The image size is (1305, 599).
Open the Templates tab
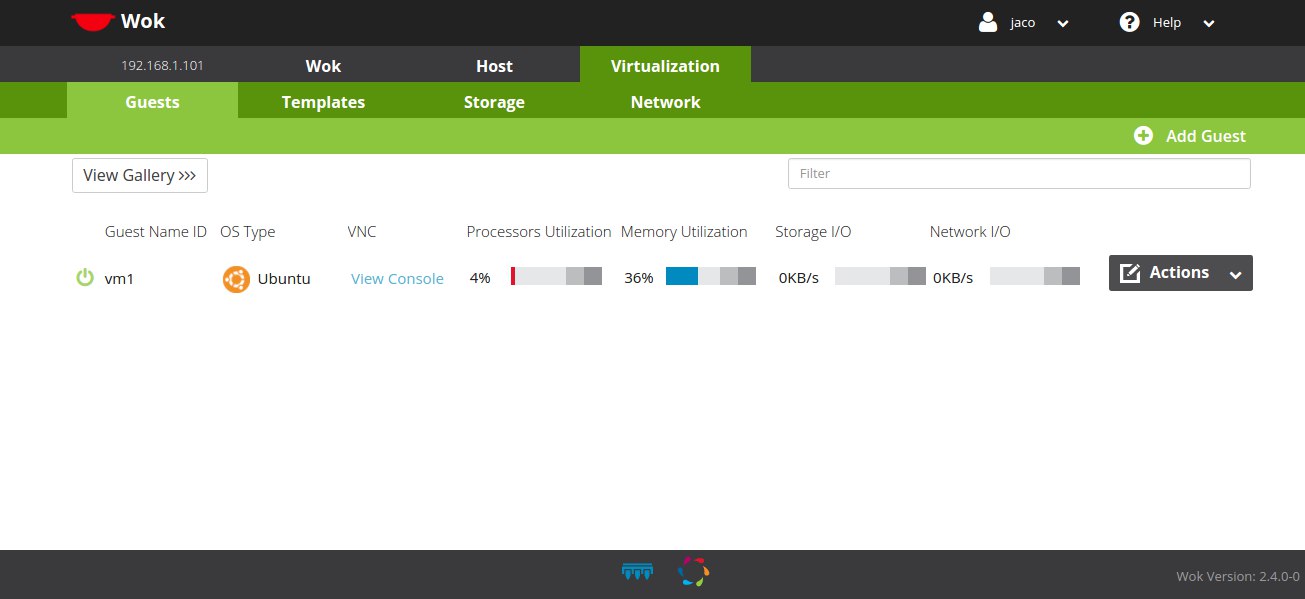[x=323, y=102]
